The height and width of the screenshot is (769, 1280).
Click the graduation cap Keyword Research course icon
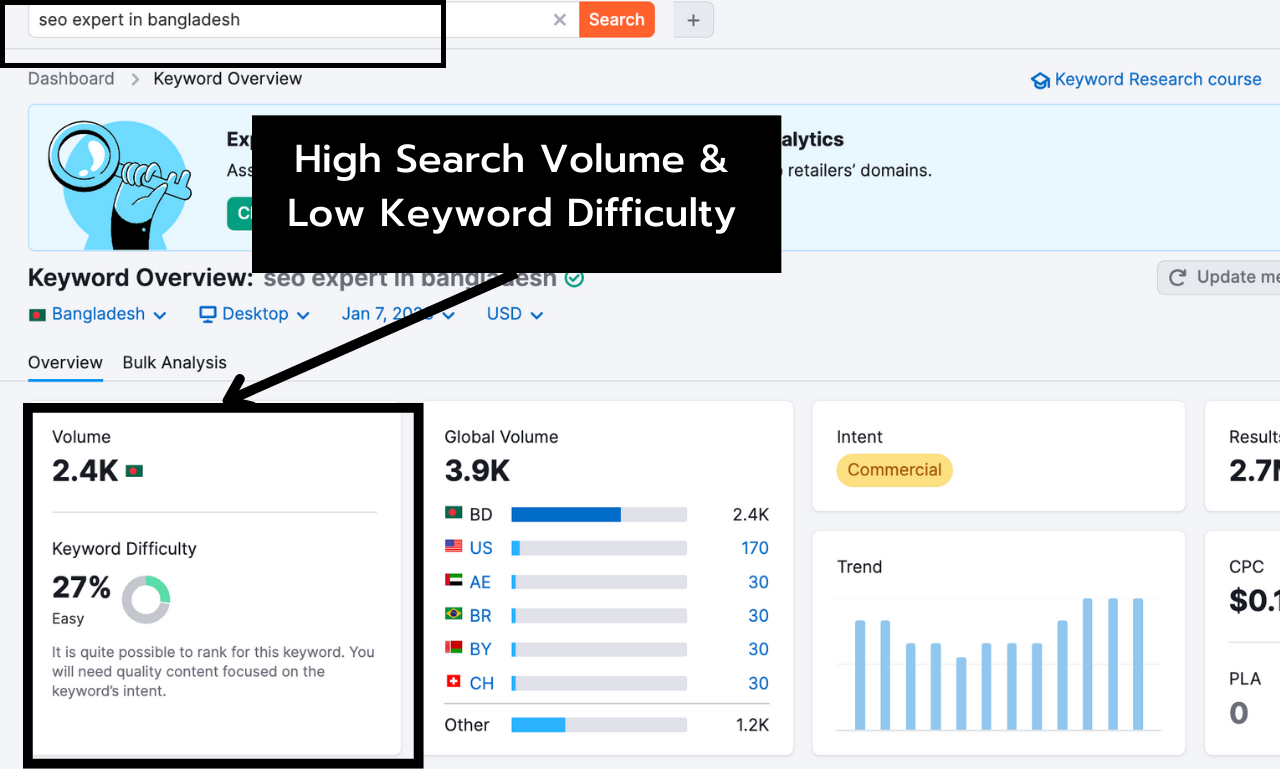tap(1040, 79)
